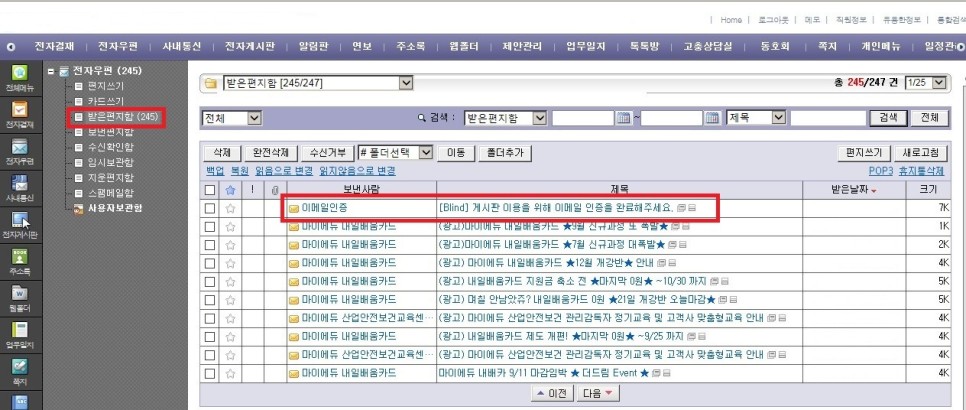Check the box for the 7월 신규과정 email
Viewport: 966px width, 410px height.
tap(210, 244)
